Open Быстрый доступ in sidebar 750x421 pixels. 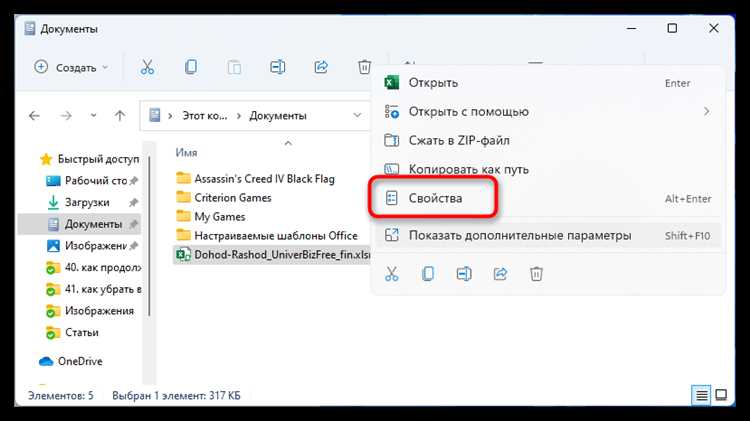click(89, 159)
